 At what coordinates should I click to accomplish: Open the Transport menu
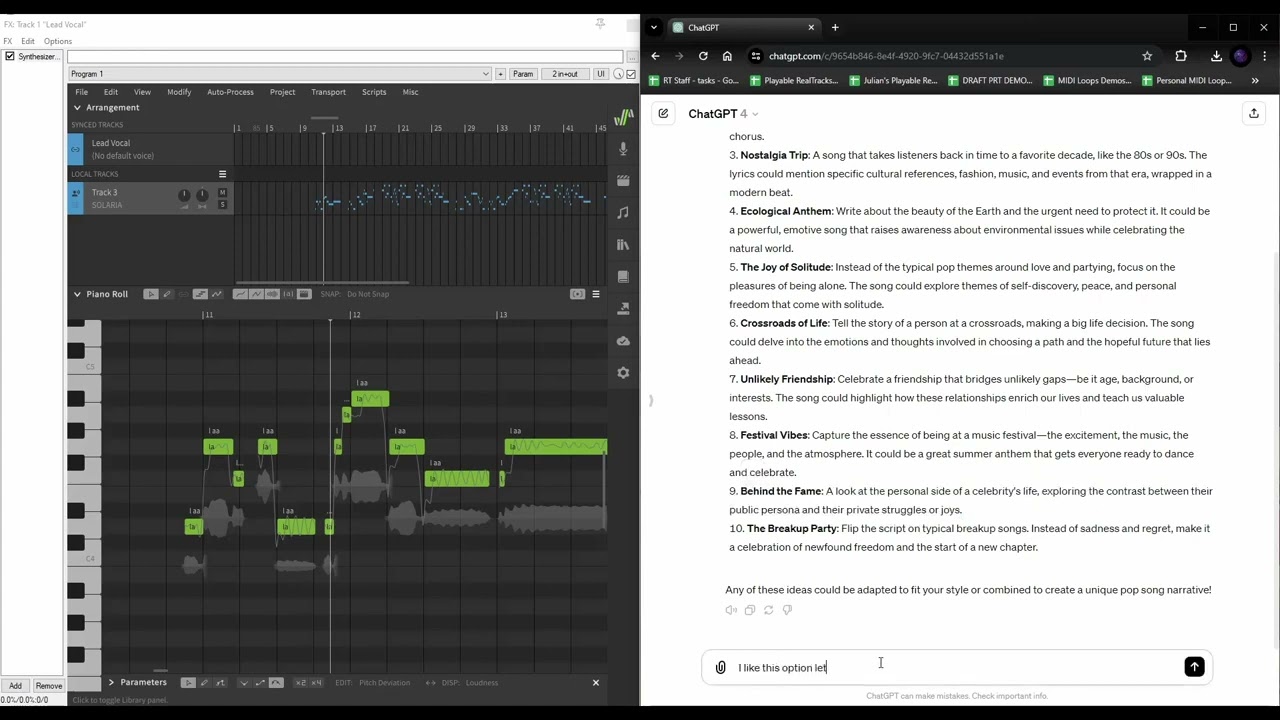[x=328, y=92]
